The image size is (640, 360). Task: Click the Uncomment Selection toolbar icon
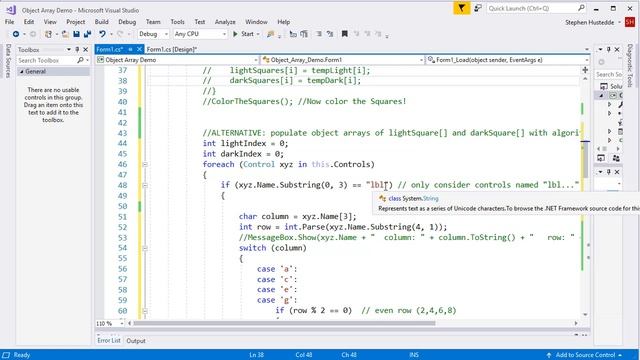pyautogui.click(x=304, y=34)
